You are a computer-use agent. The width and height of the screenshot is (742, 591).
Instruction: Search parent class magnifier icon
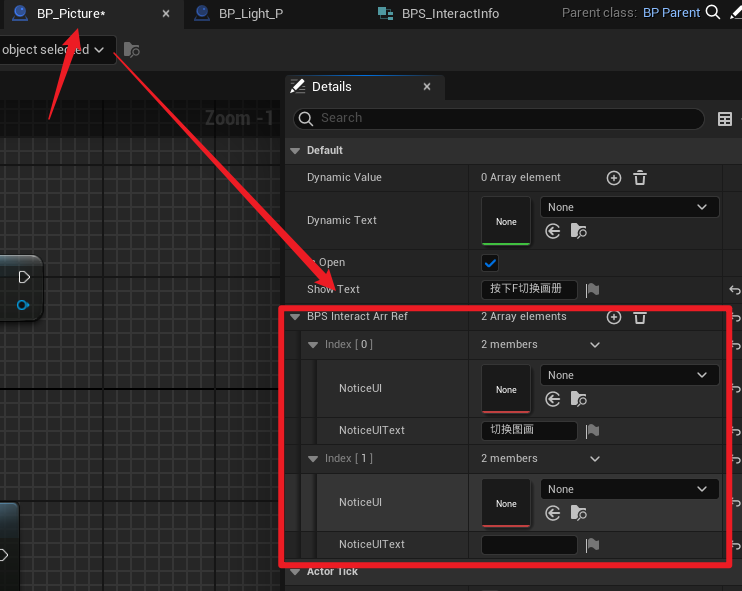pyautogui.click(x=713, y=12)
